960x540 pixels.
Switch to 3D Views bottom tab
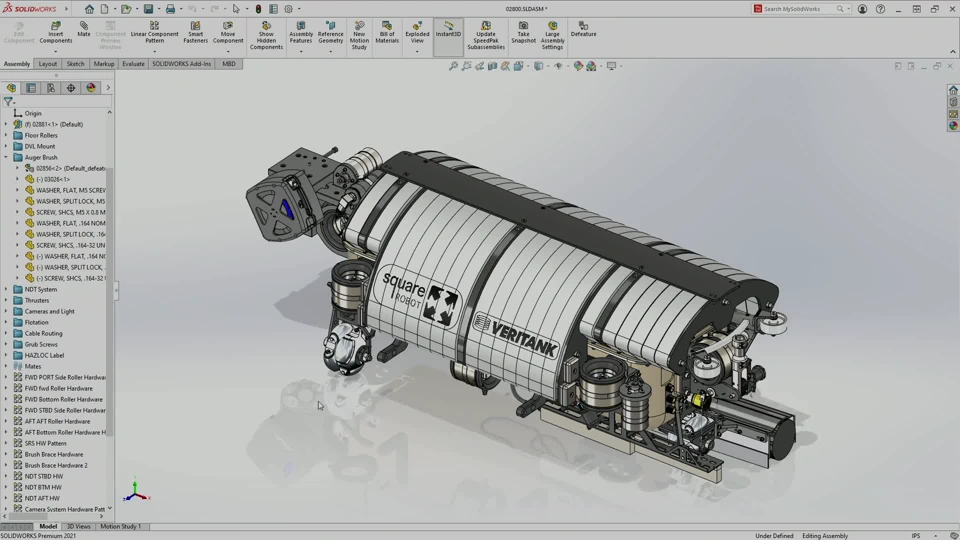click(78, 527)
